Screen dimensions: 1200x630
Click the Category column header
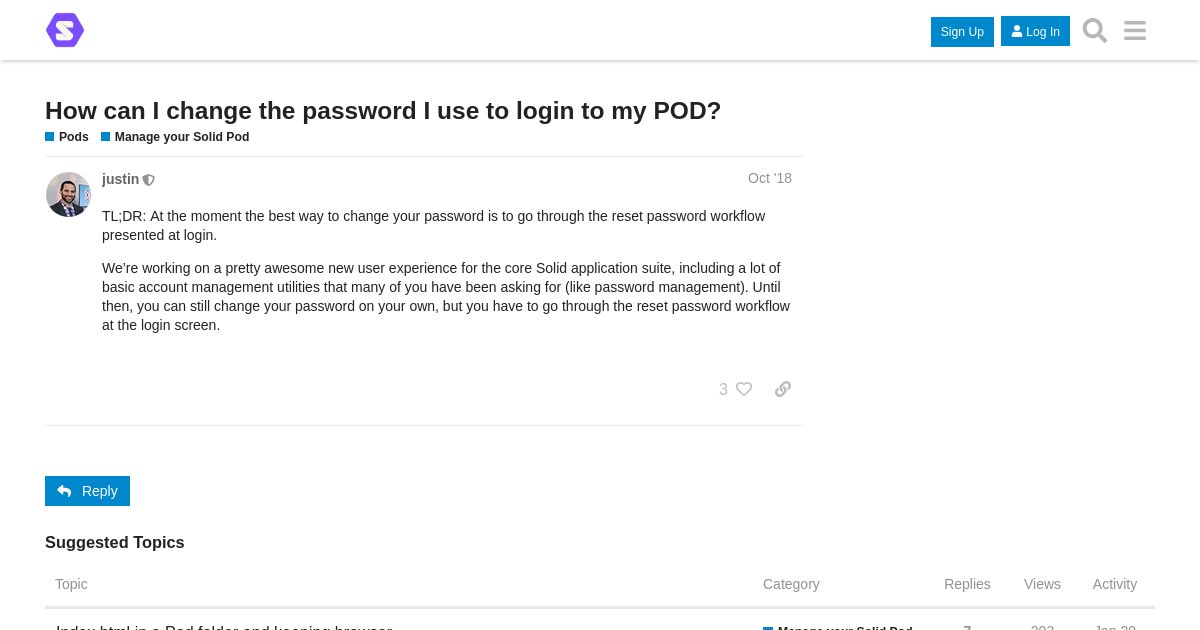pos(791,584)
